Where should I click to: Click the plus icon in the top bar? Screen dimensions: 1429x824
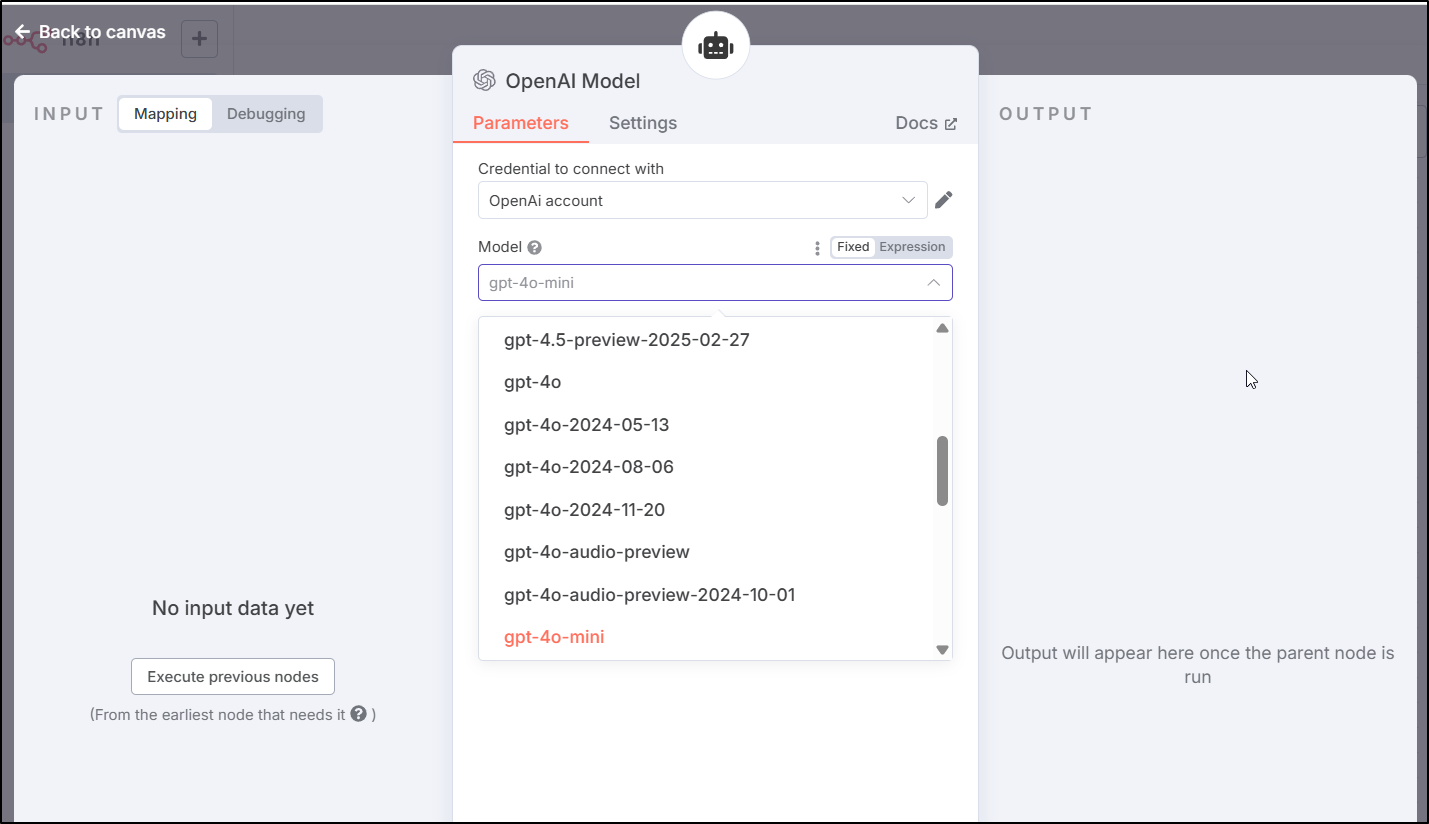coord(199,39)
